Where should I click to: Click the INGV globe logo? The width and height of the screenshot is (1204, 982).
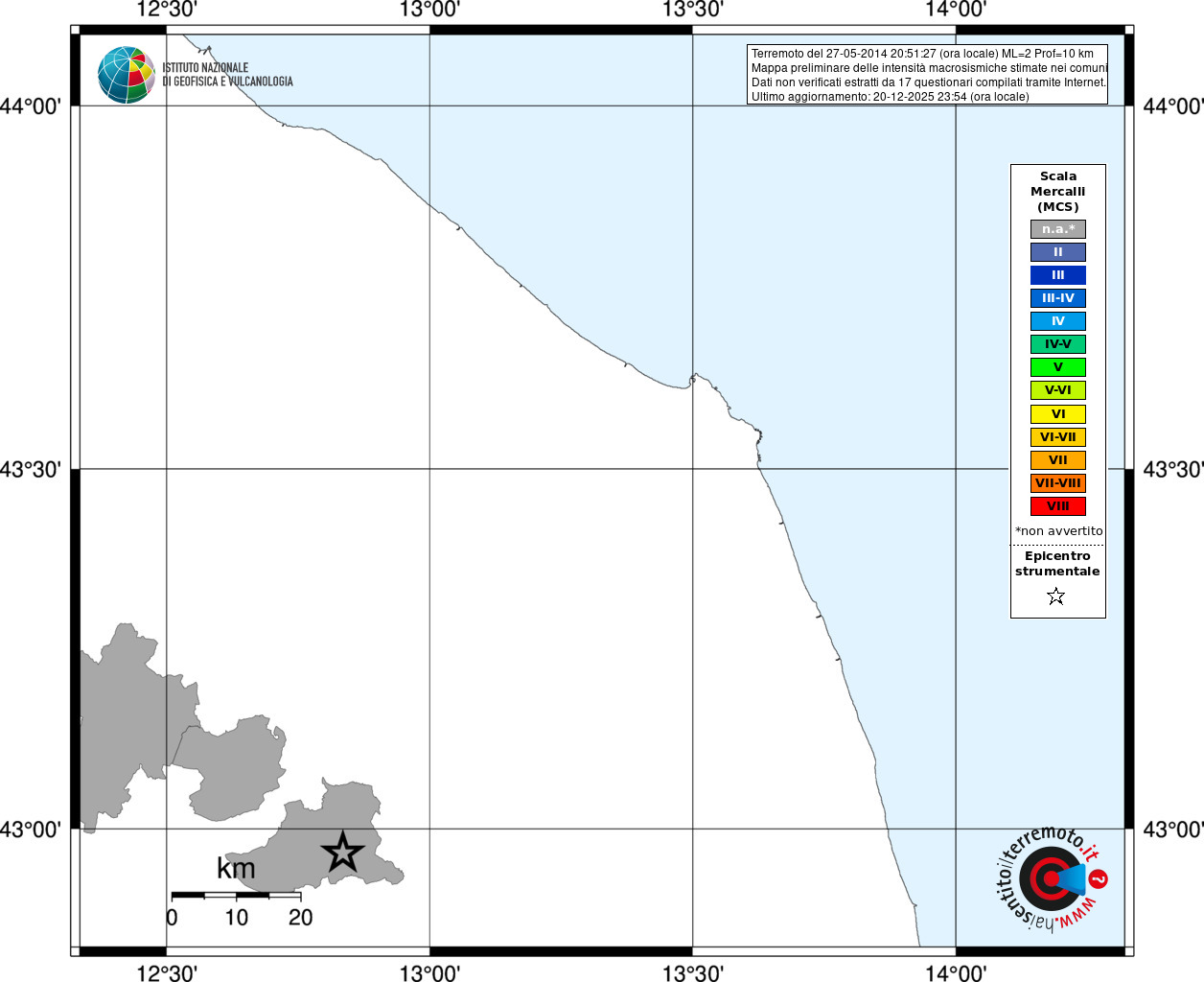pyautogui.click(x=127, y=75)
